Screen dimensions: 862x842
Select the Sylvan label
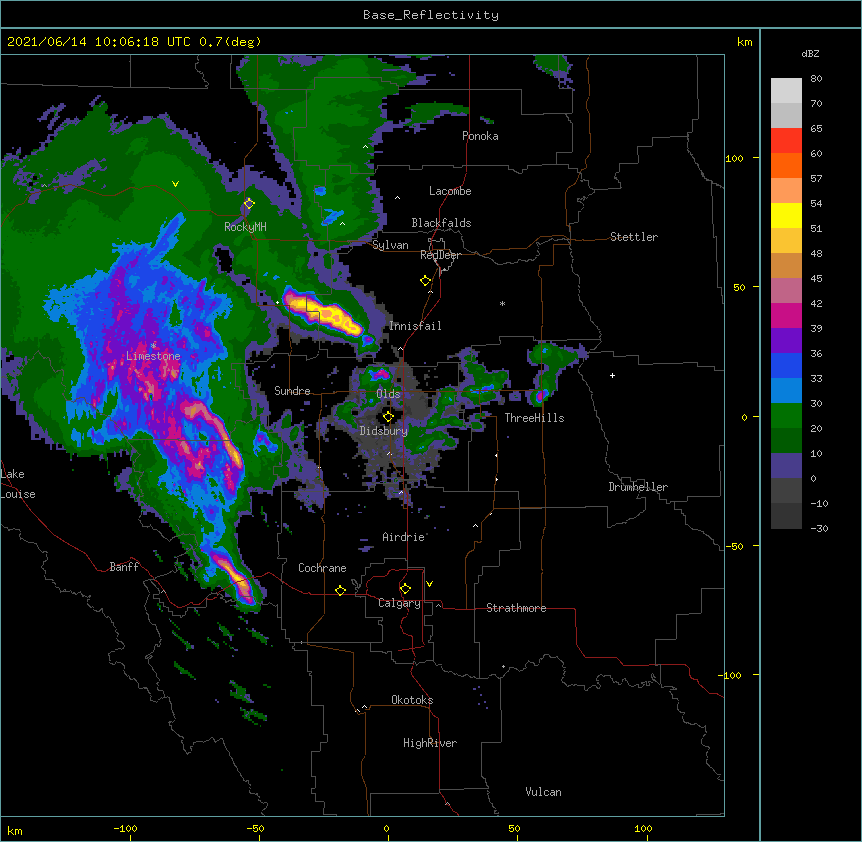pyautogui.click(x=390, y=245)
